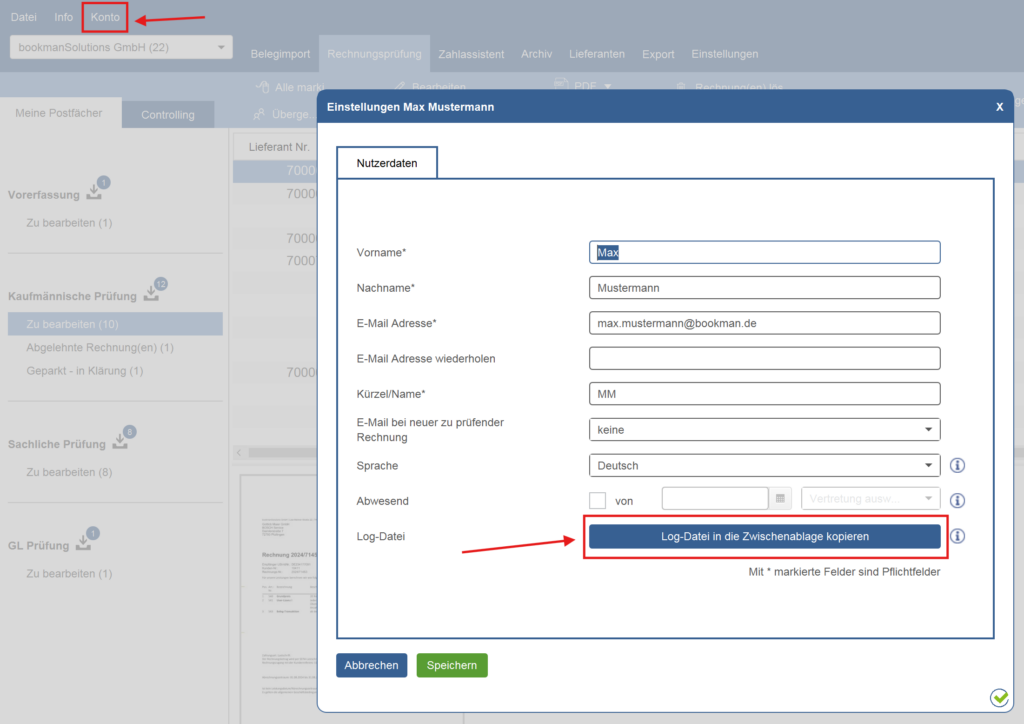Click the GL Prüfung inbox icon

[x=84, y=542]
